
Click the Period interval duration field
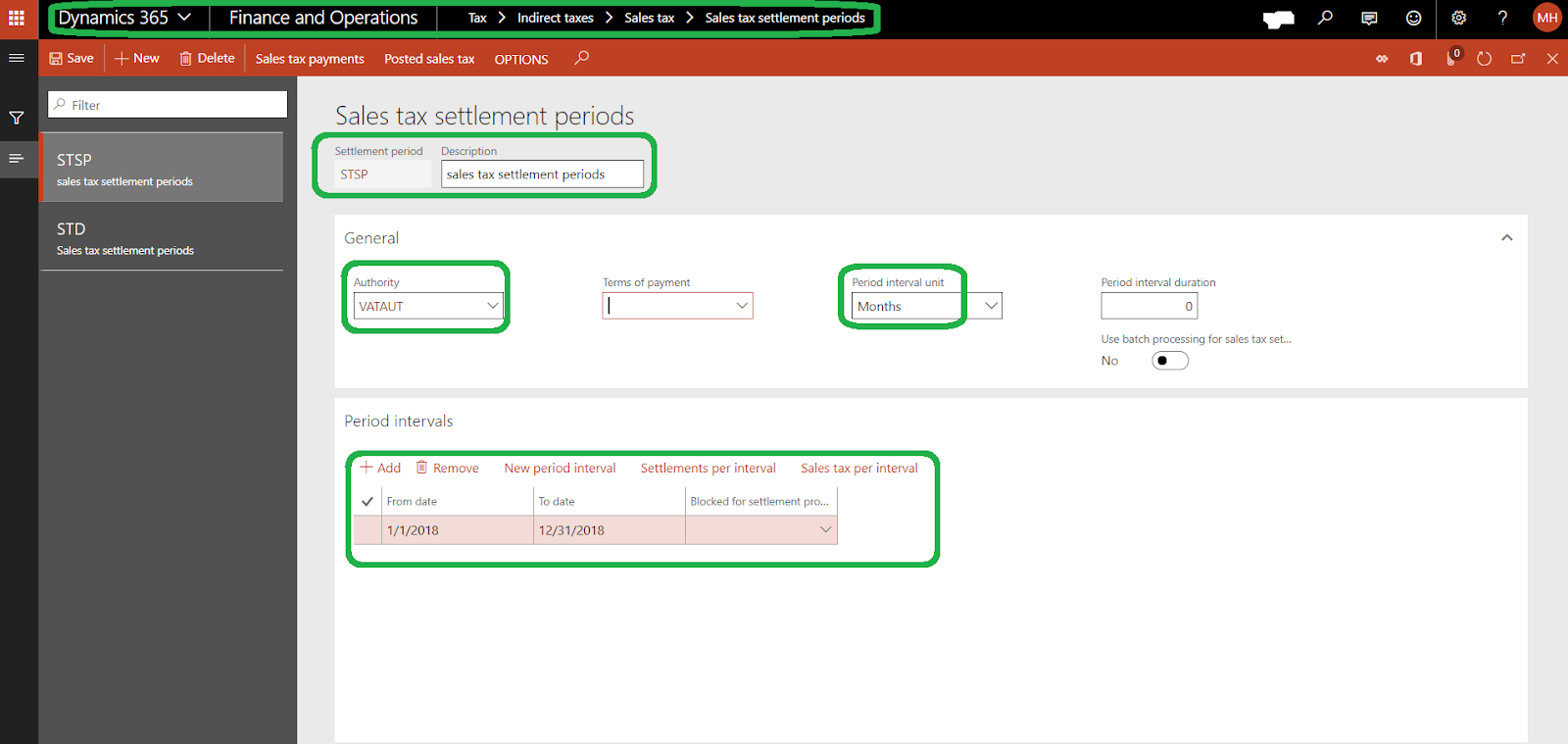tap(1149, 306)
